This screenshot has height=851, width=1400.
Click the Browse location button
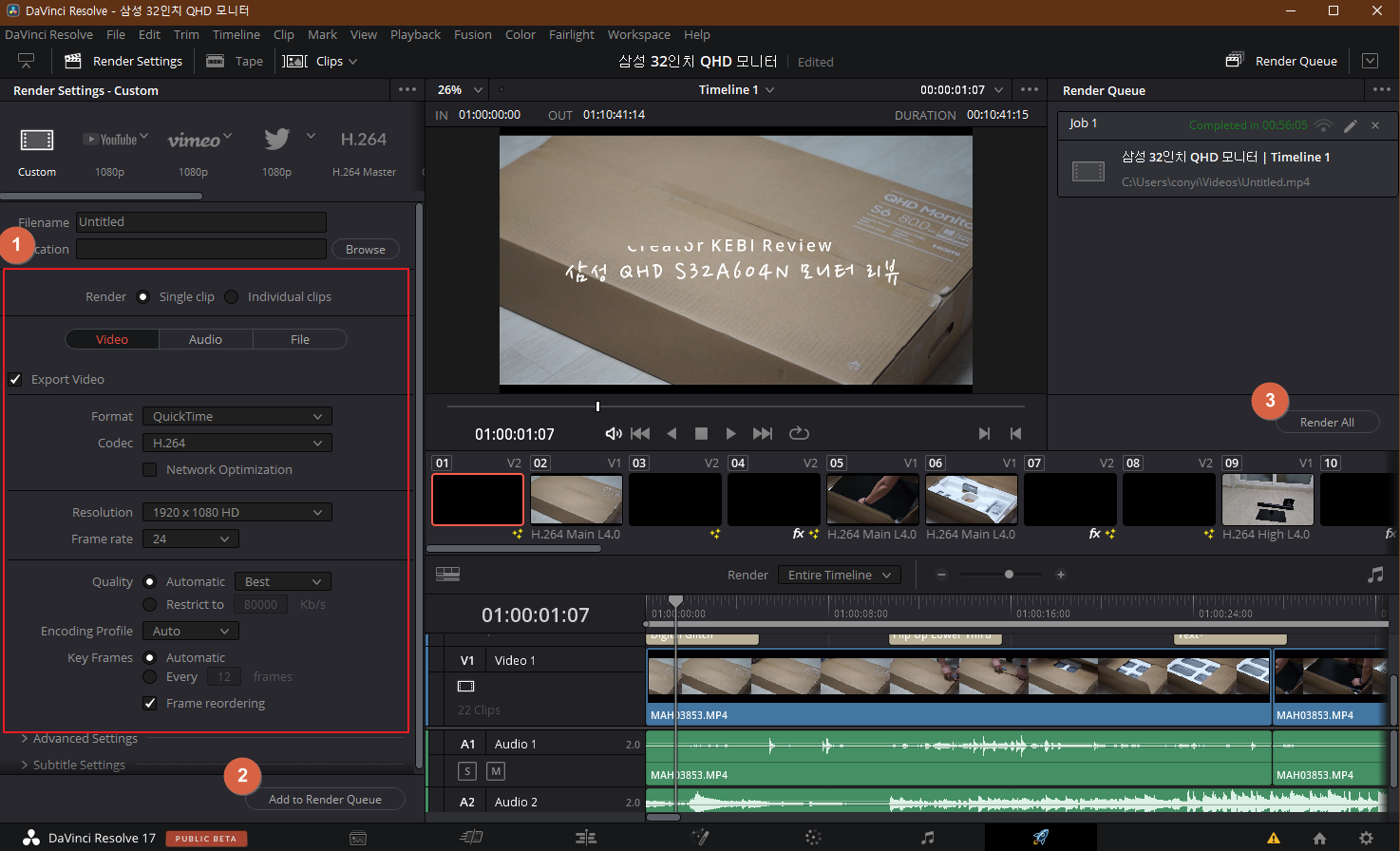pyautogui.click(x=366, y=249)
